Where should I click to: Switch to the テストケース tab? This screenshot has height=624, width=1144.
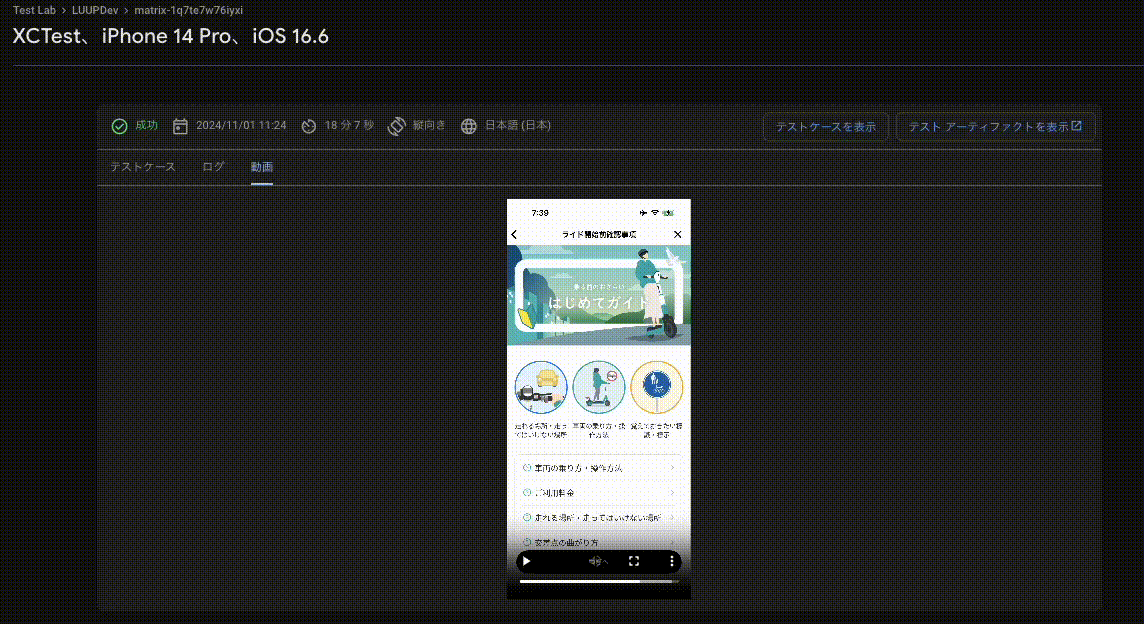click(x=143, y=167)
